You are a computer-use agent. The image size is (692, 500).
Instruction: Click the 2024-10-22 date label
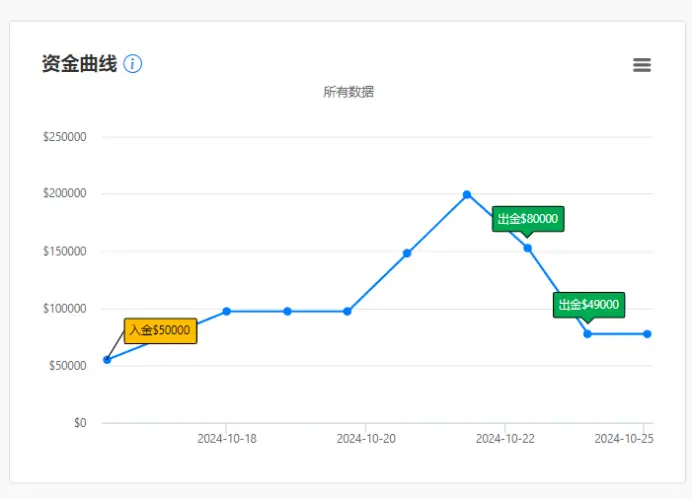coord(505,439)
